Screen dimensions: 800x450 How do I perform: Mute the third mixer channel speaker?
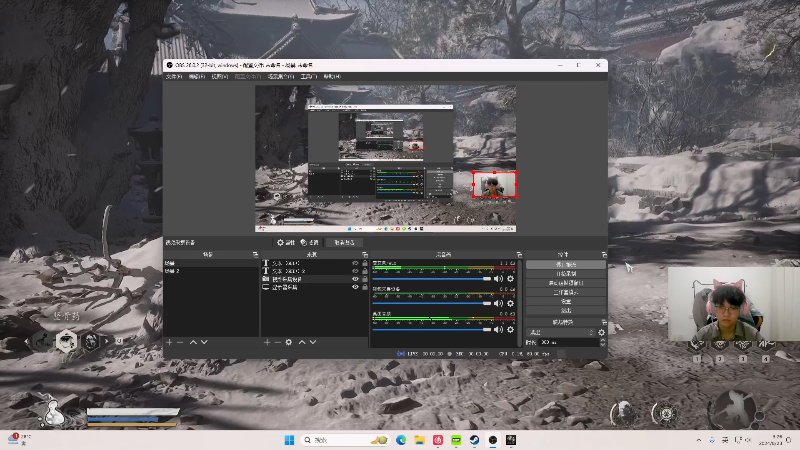point(498,330)
